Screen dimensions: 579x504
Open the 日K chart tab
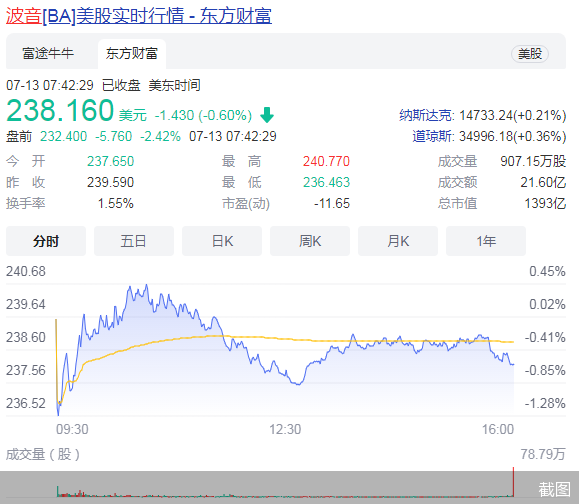(222, 241)
